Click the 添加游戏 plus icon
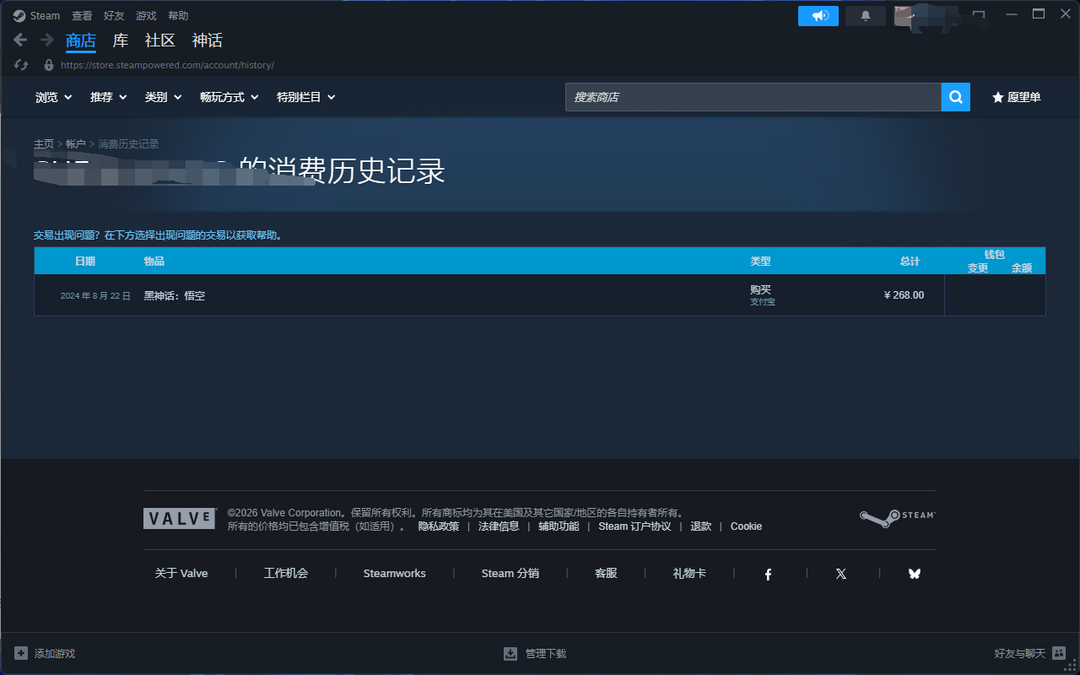This screenshot has height=675, width=1080. click(21, 653)
